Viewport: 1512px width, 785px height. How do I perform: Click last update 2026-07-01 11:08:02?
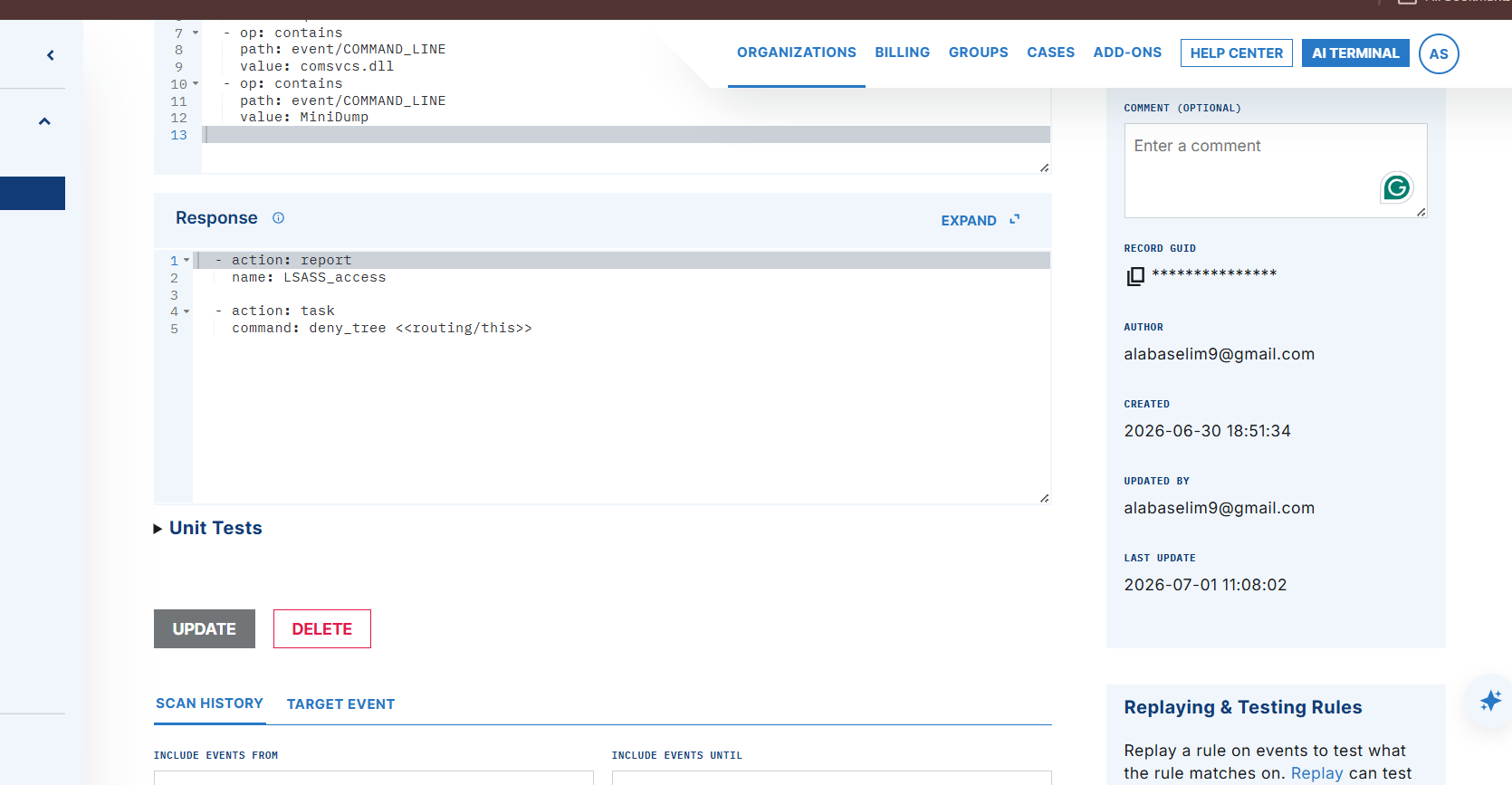[1205, 585]
